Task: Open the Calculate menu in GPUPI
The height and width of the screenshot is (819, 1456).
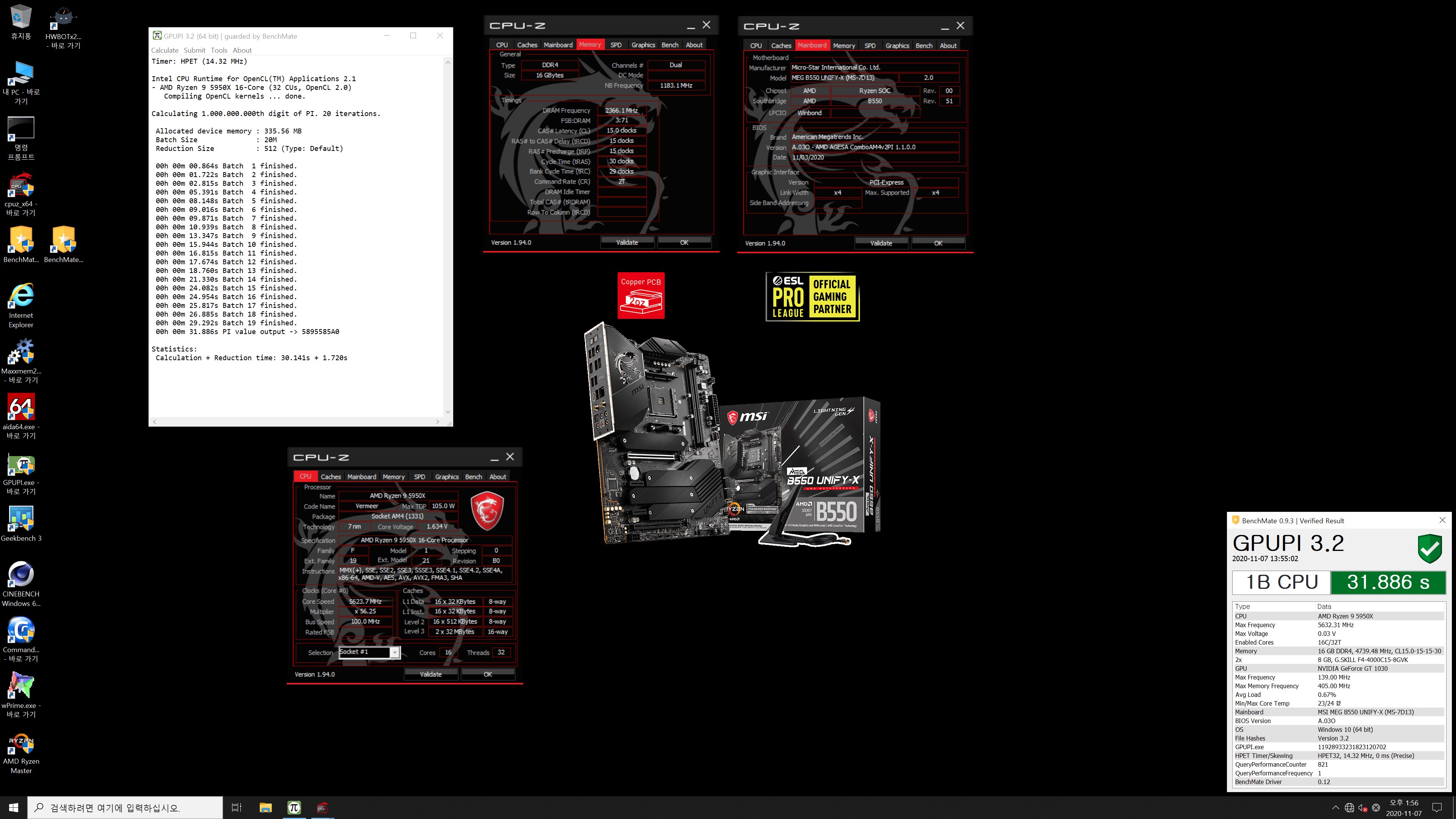Action: tap(165, 50)
